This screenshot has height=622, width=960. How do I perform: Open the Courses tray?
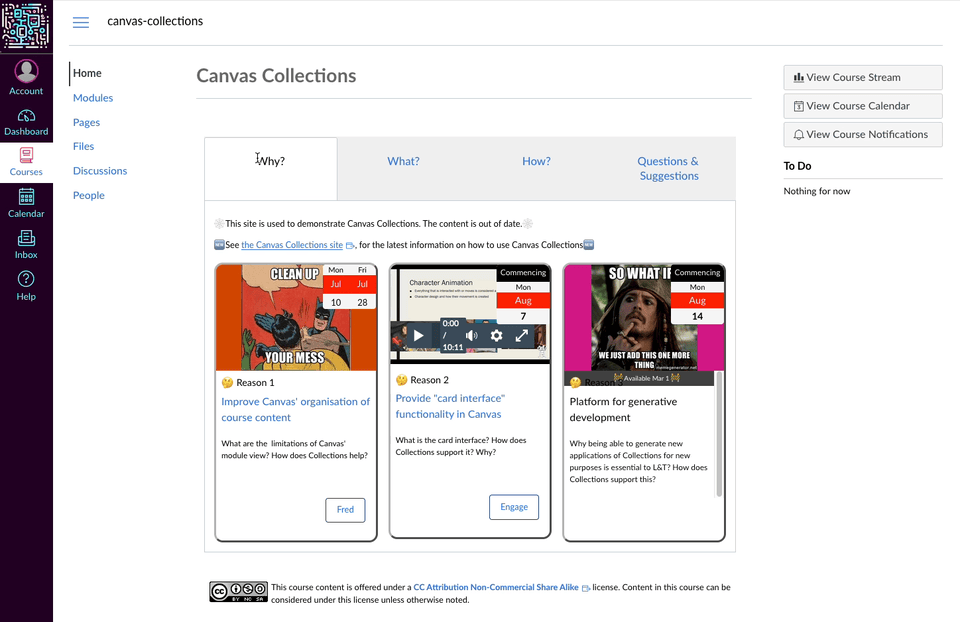pyautogui.click(x=26, y=162)
